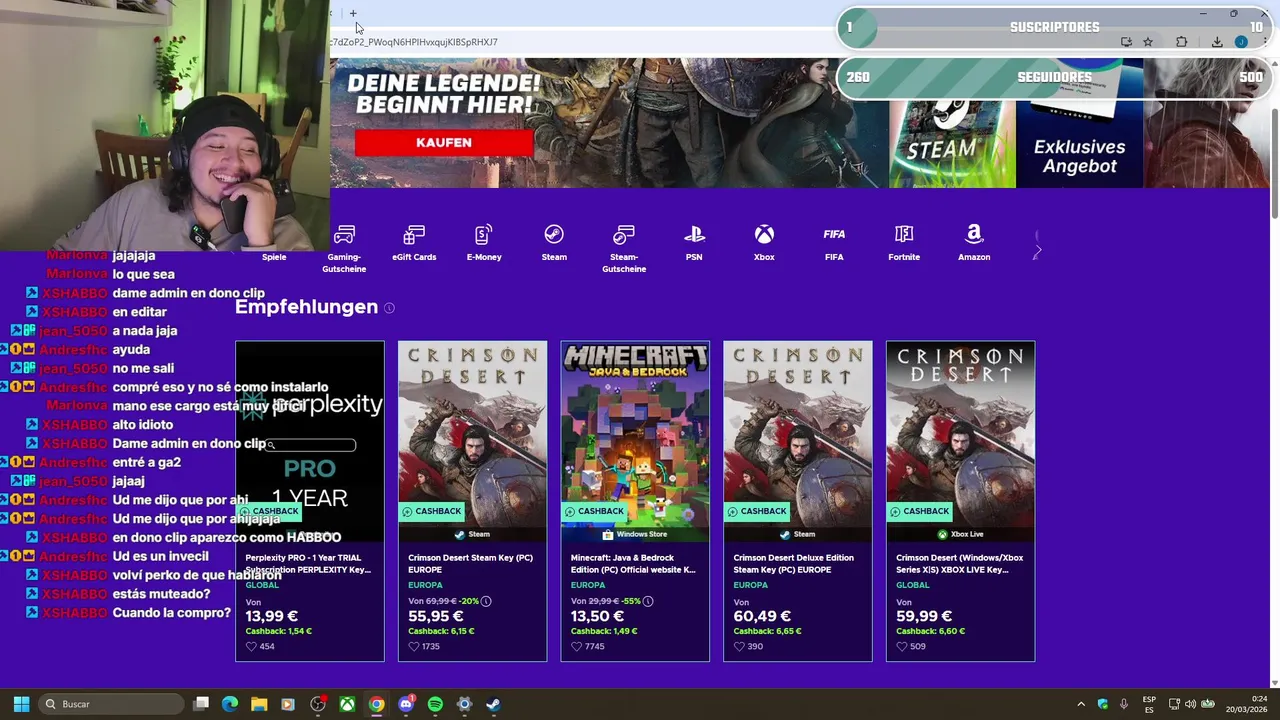Expand hidden system tray icons
Image resolution: width=1280 pixels, height=720 pixels.
coord(1081,704)
